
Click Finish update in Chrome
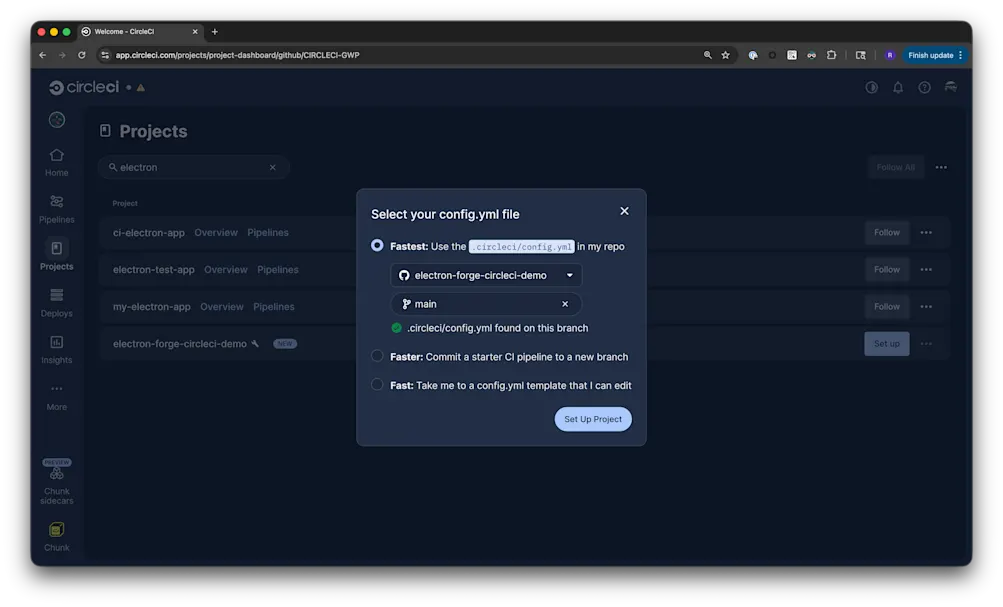[935, 56]
